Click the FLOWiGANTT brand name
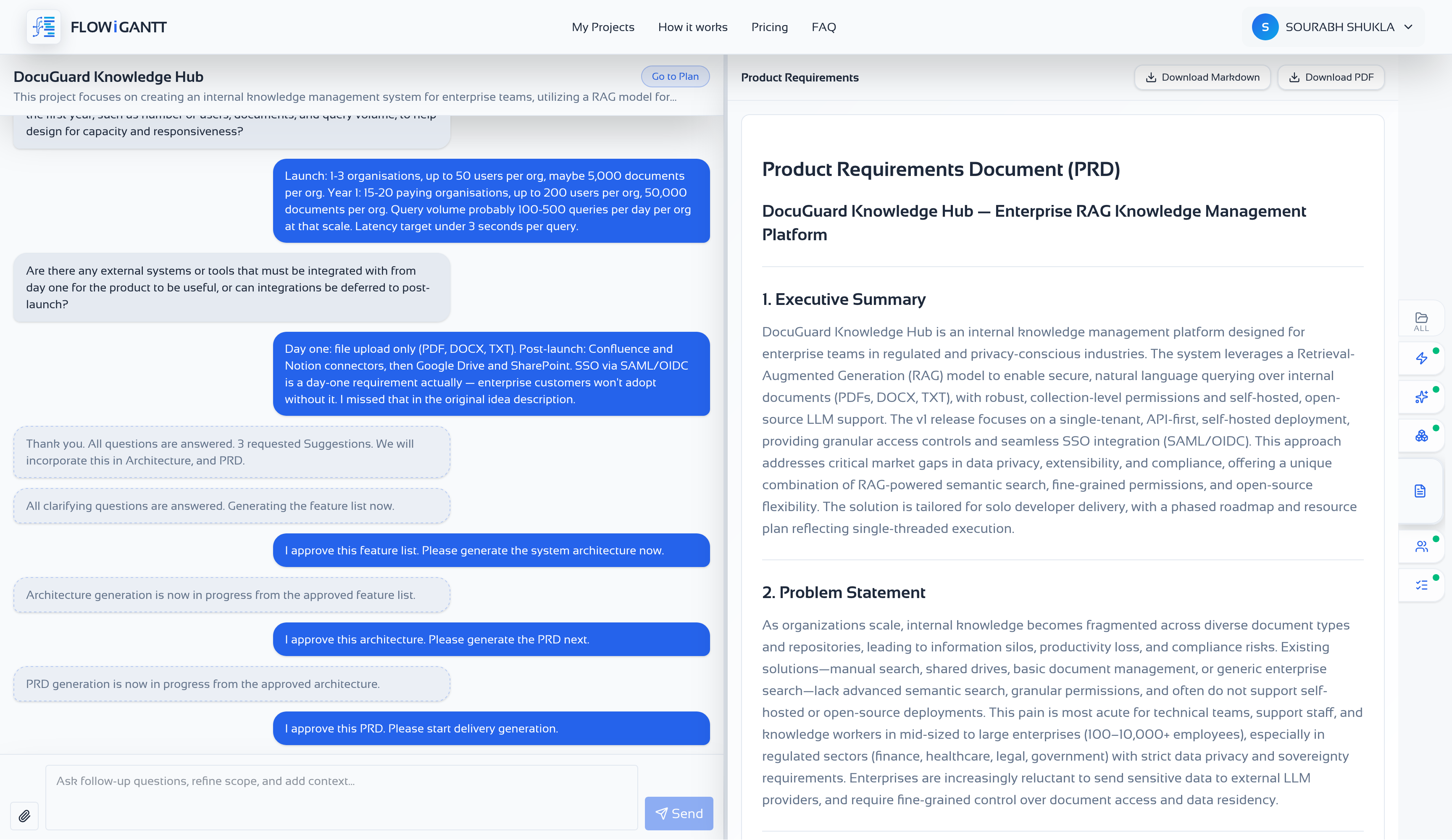Viewport: 1452px width, 840px height. point(118,27)
